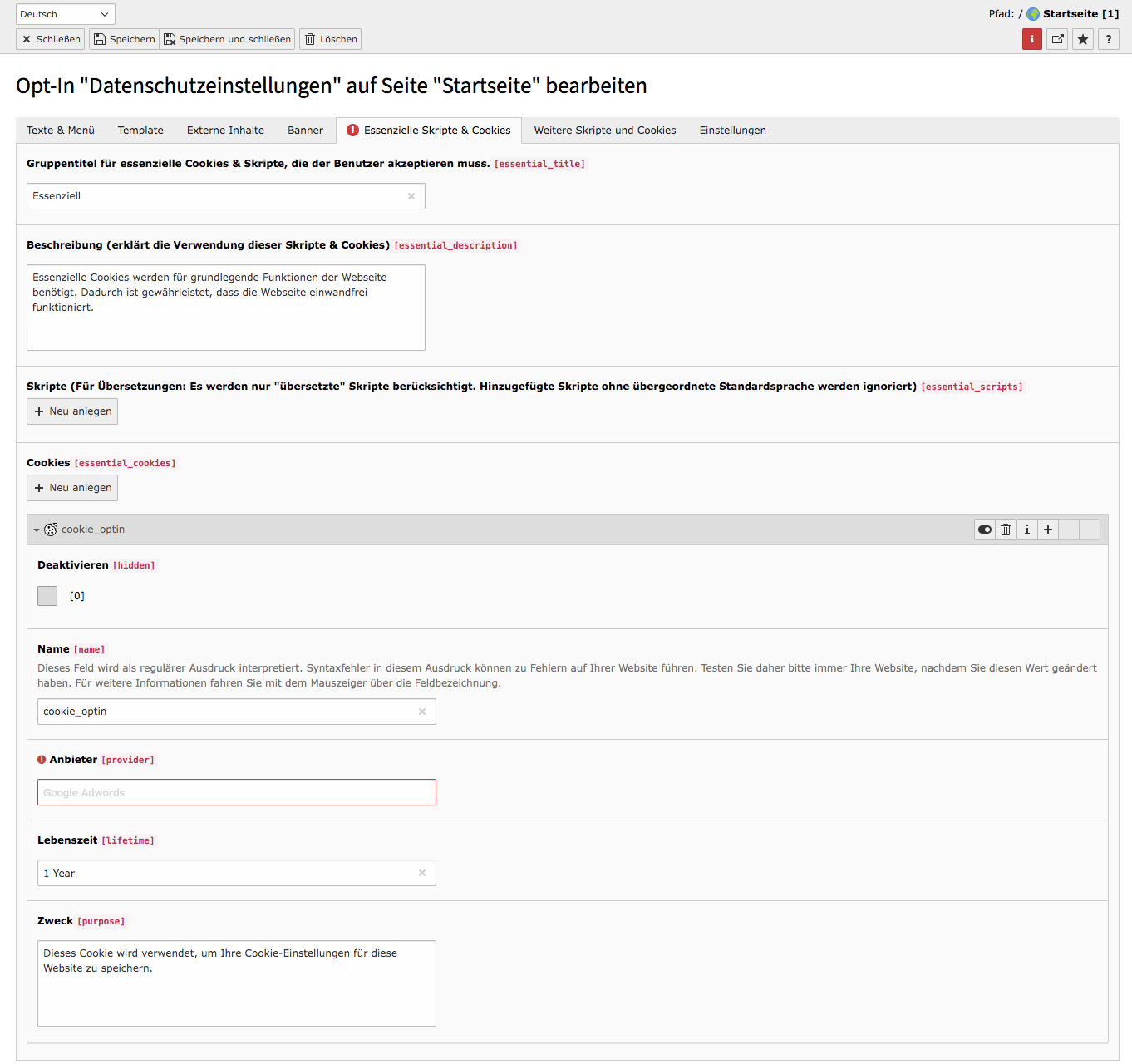Image resolution: width=1132 pixels, height=1064 pixels.
Task: Delete cookie_optin via the trash icon
Action: pyautogui.click(x=1006, y=530)
